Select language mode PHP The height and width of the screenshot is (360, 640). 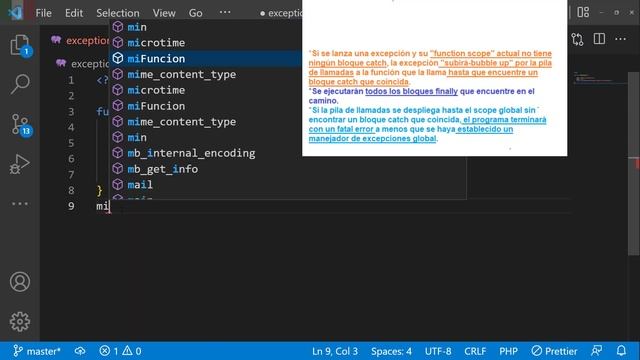click(508, 351)
